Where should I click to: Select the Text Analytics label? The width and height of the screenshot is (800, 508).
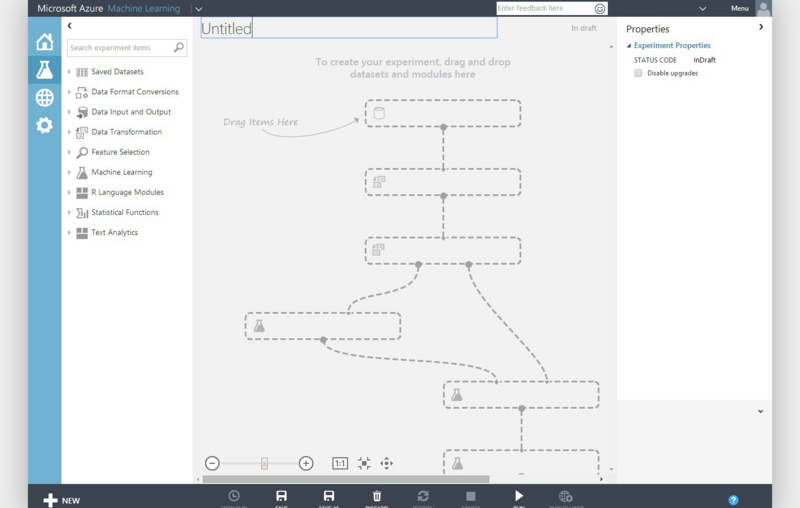115,233
